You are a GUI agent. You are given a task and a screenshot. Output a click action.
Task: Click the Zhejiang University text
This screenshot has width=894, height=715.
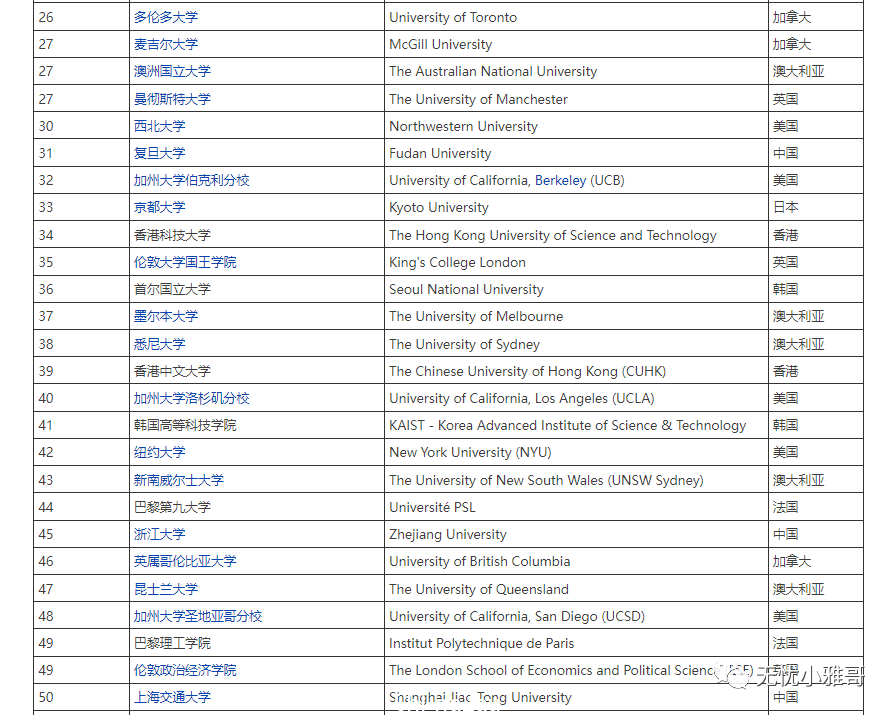pyautogui.click(x=448, y=534)
